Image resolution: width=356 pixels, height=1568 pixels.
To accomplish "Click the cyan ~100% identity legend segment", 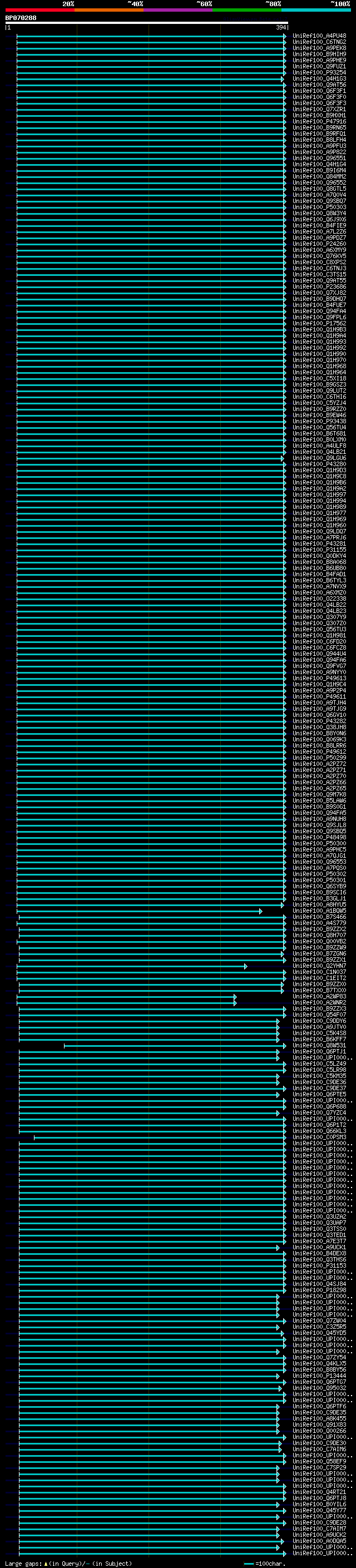I will (x=316, y=10).
